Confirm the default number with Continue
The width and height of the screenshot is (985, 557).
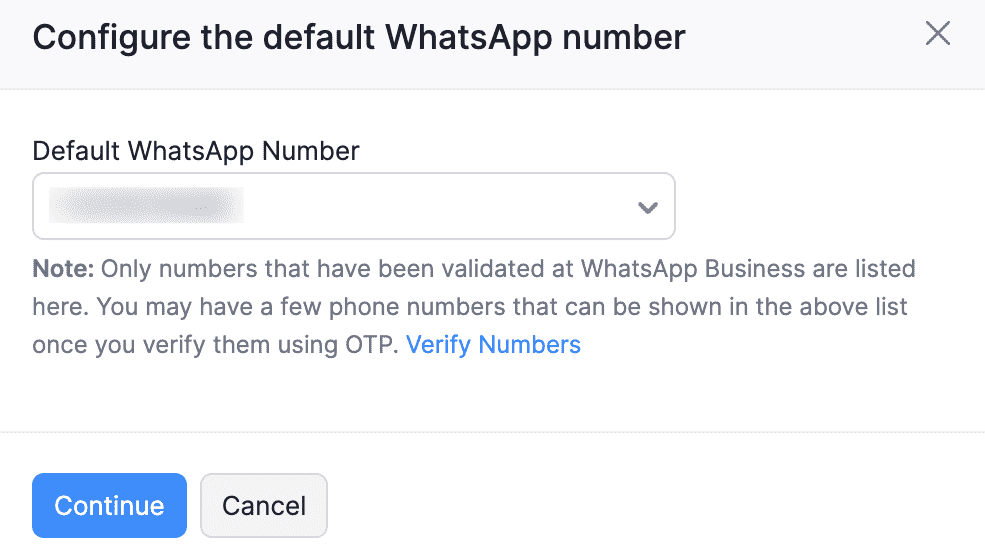click(109, 505)
